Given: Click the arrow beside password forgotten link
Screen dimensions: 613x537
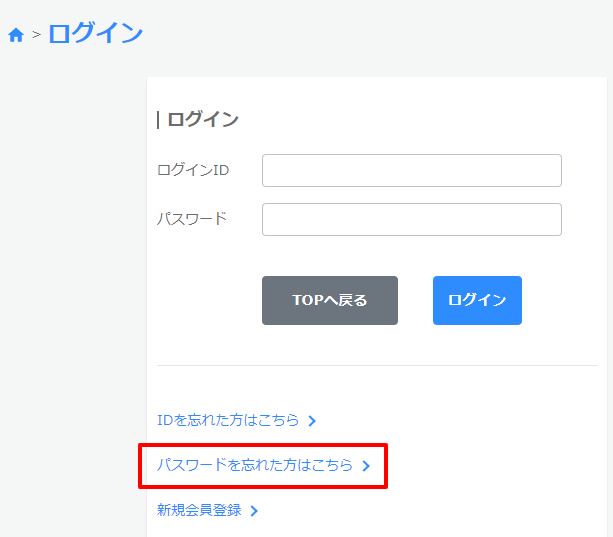Looking at the screenshot, I should click(x=366, y=466).
